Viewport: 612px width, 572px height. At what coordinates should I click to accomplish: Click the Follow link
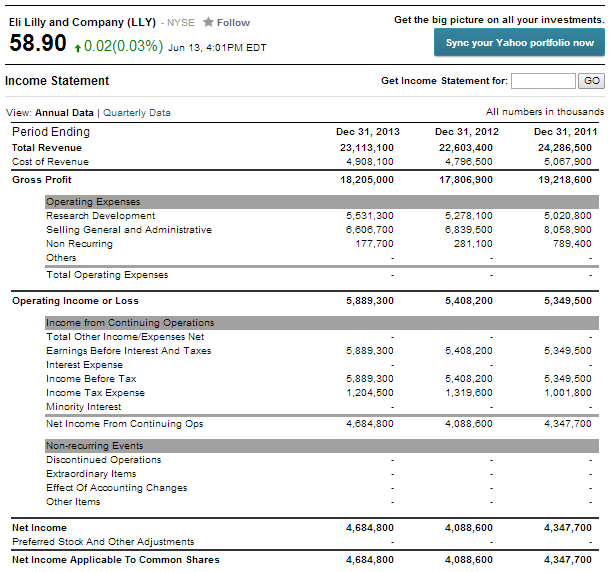click(x=233, y=23)
